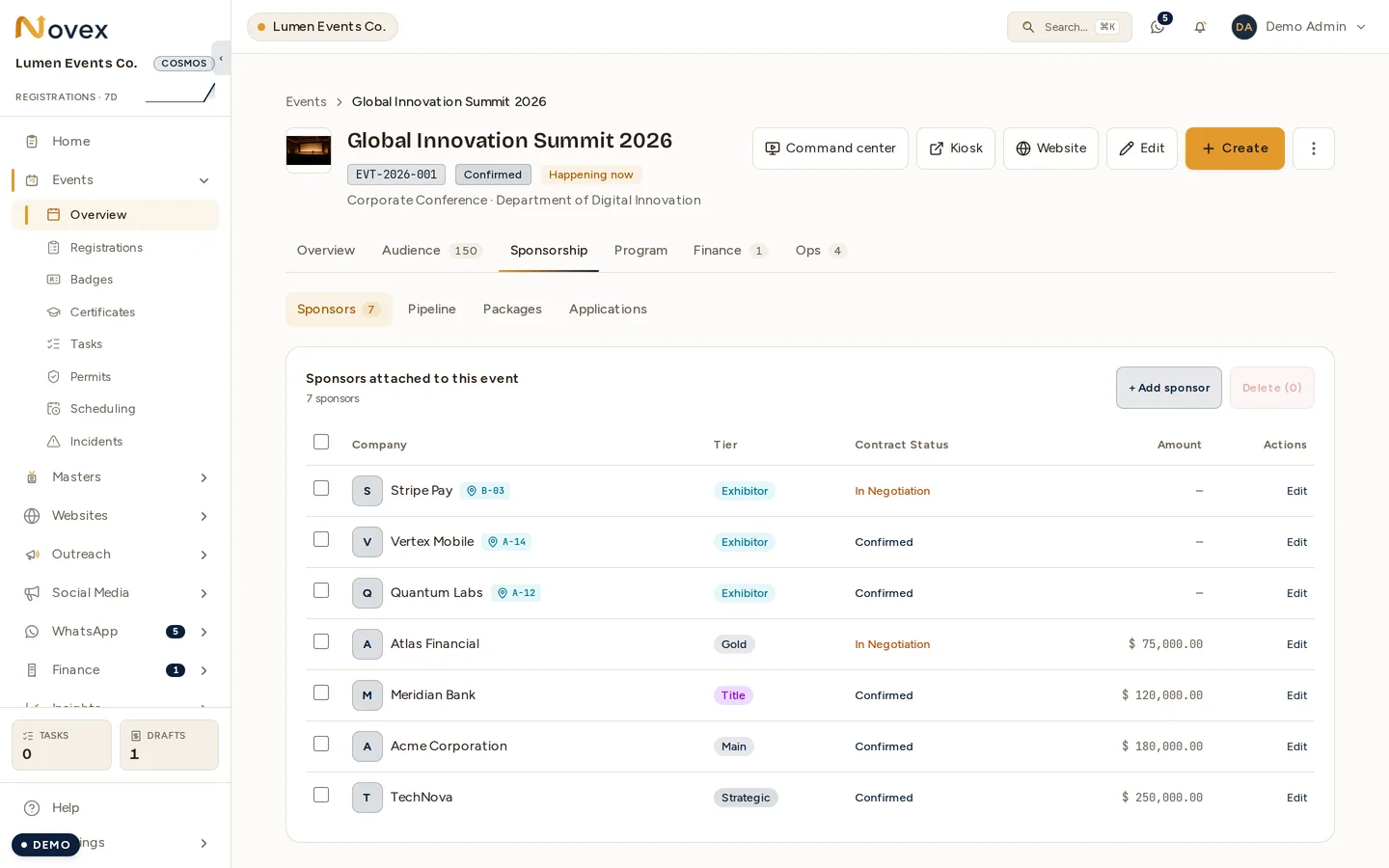Click the Permits shield icon
Screen dimensions: 1389x868
tap(54, 377)
